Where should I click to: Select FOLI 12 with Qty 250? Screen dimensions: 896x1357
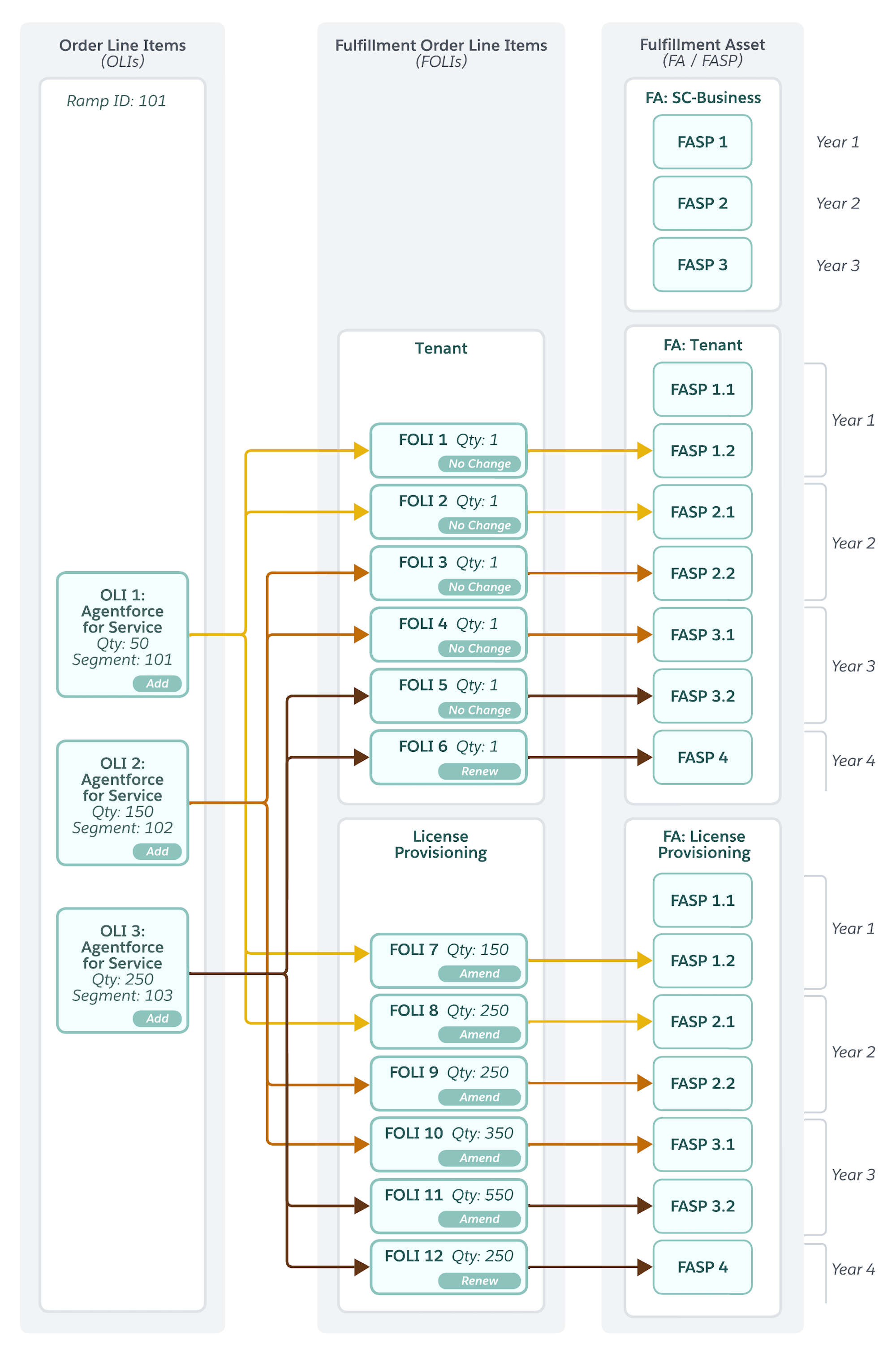pos(448,1267)
